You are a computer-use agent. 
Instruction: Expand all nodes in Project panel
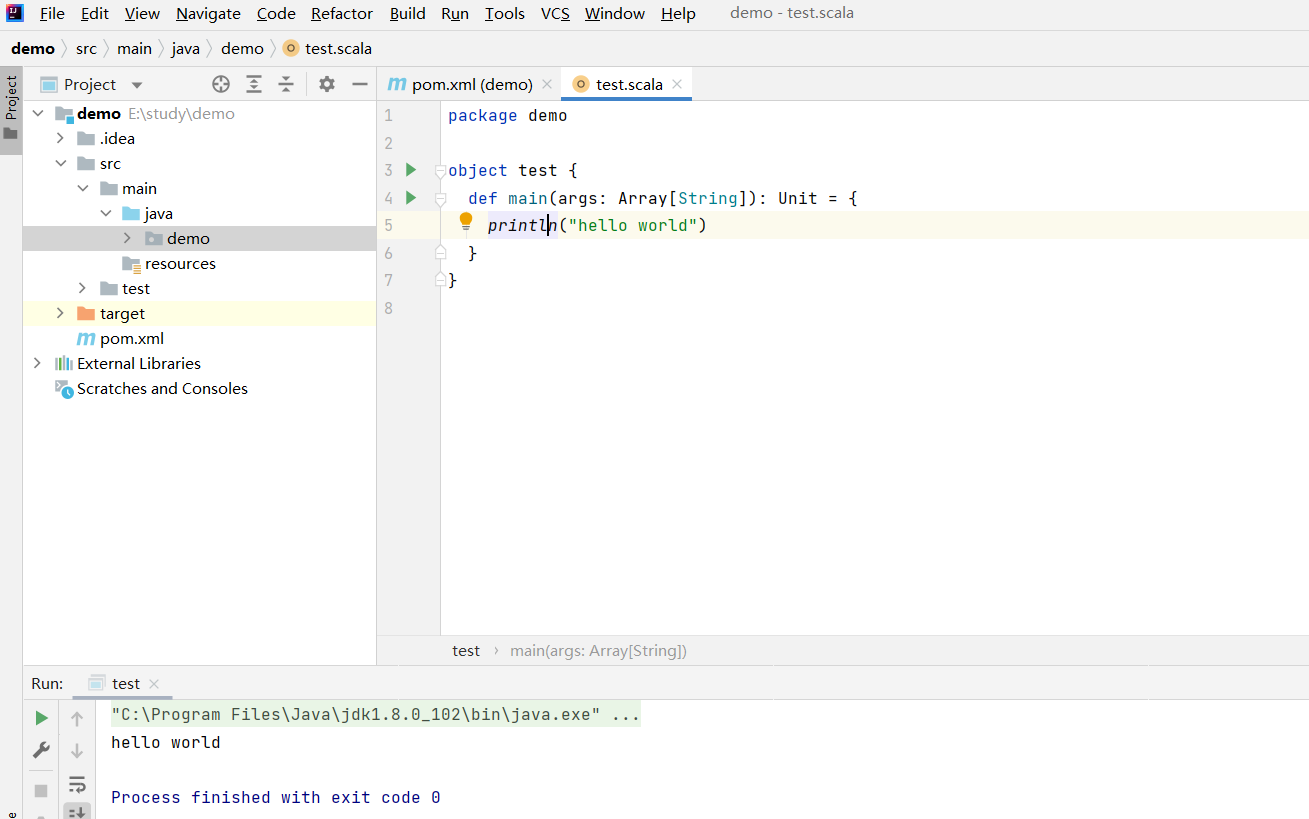point(254,84)
